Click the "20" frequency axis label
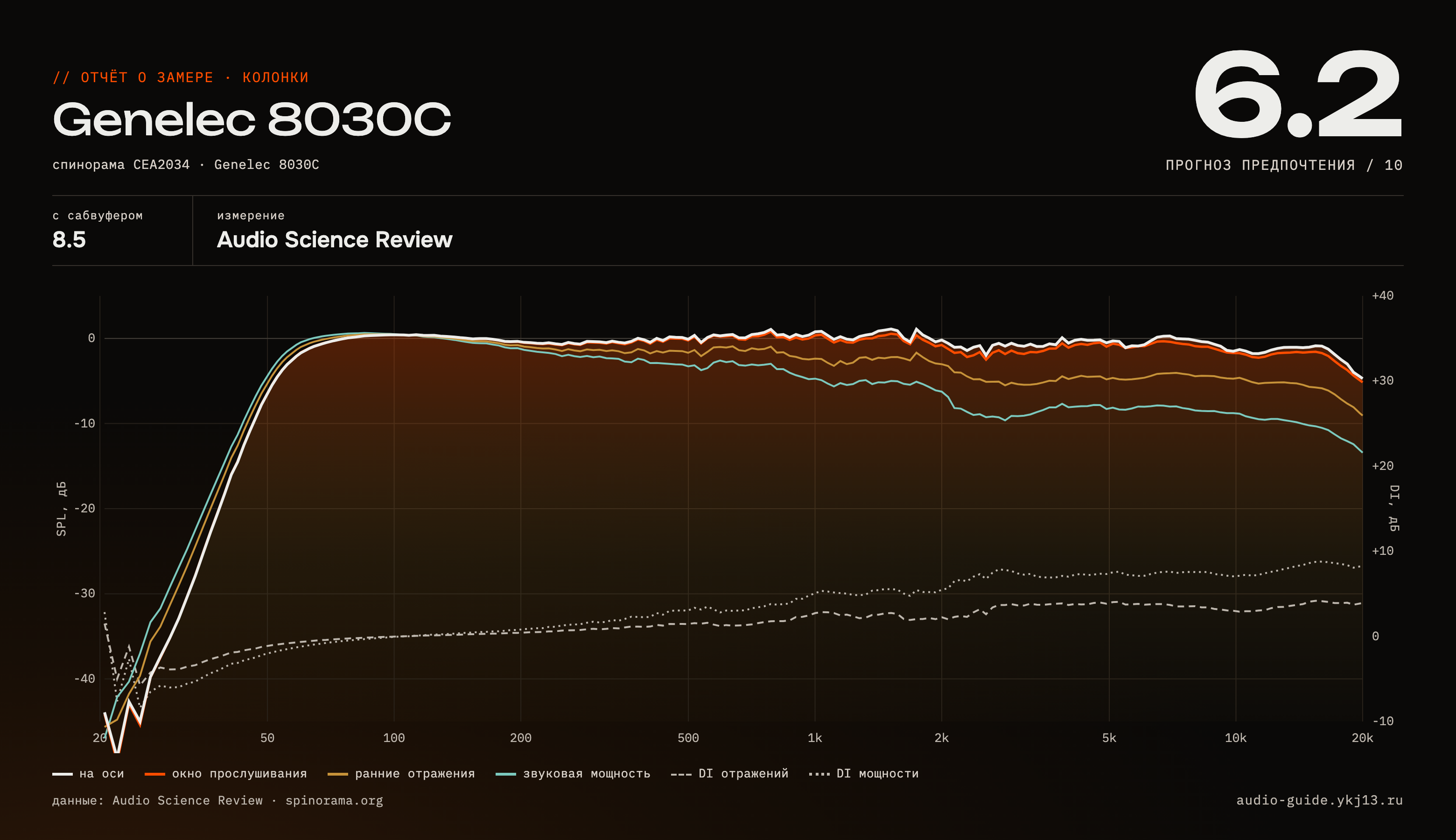1456x840 pixels. coord(100,738)
